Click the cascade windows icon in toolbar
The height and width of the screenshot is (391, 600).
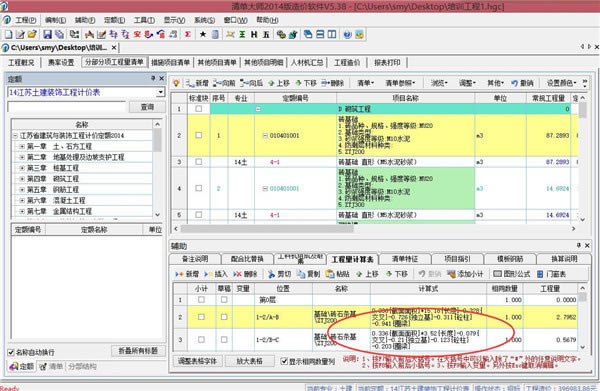(x=308, y=34)
